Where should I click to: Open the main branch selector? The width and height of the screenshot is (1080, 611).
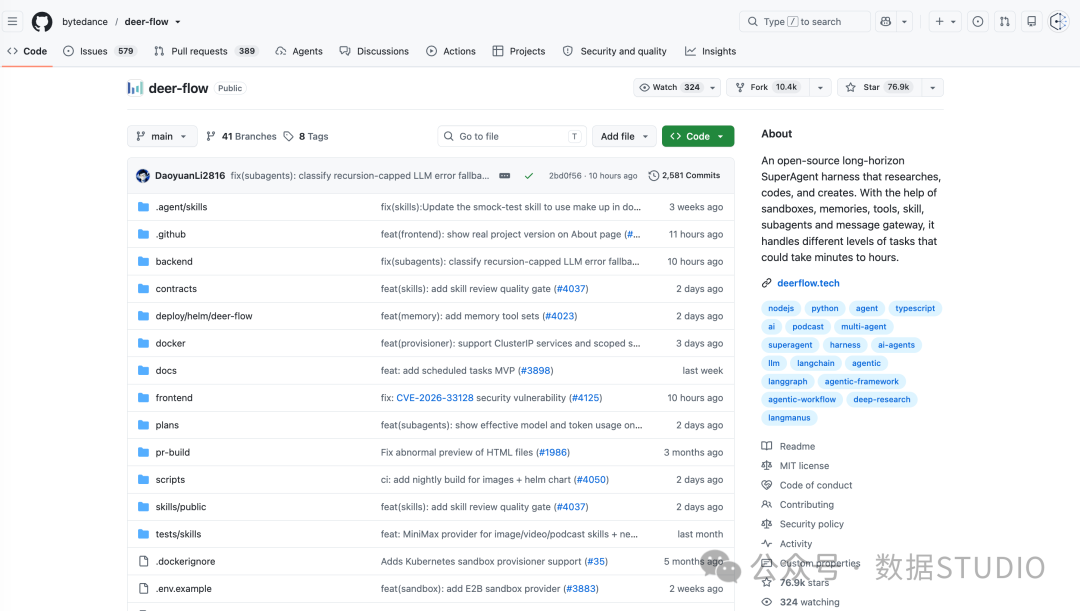[162, 136]
